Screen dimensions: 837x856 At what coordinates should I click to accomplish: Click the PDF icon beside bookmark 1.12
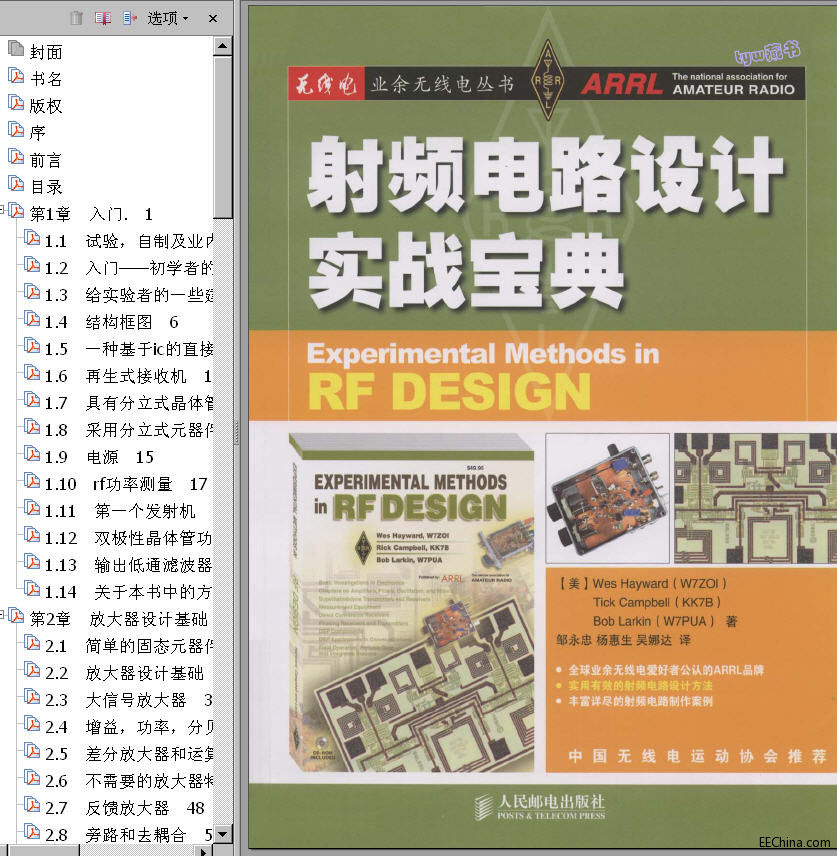click(32, 534)
